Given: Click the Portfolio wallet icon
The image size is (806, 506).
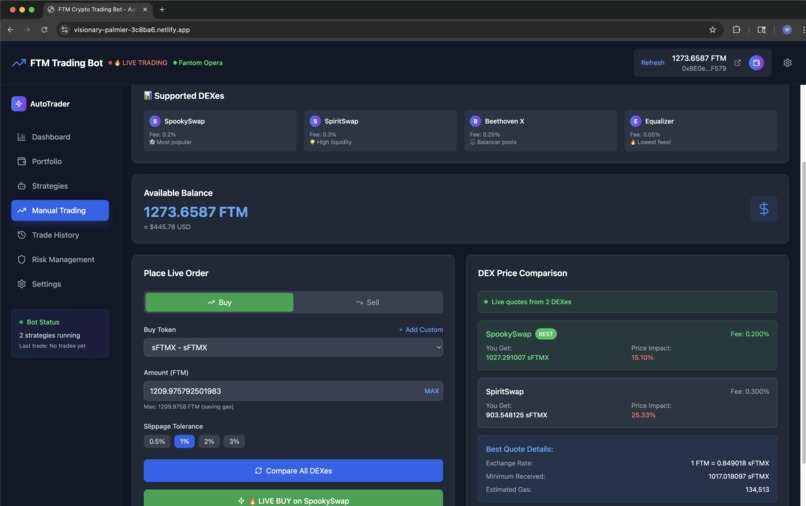Looking at the screenshot, I should (22, 161).
